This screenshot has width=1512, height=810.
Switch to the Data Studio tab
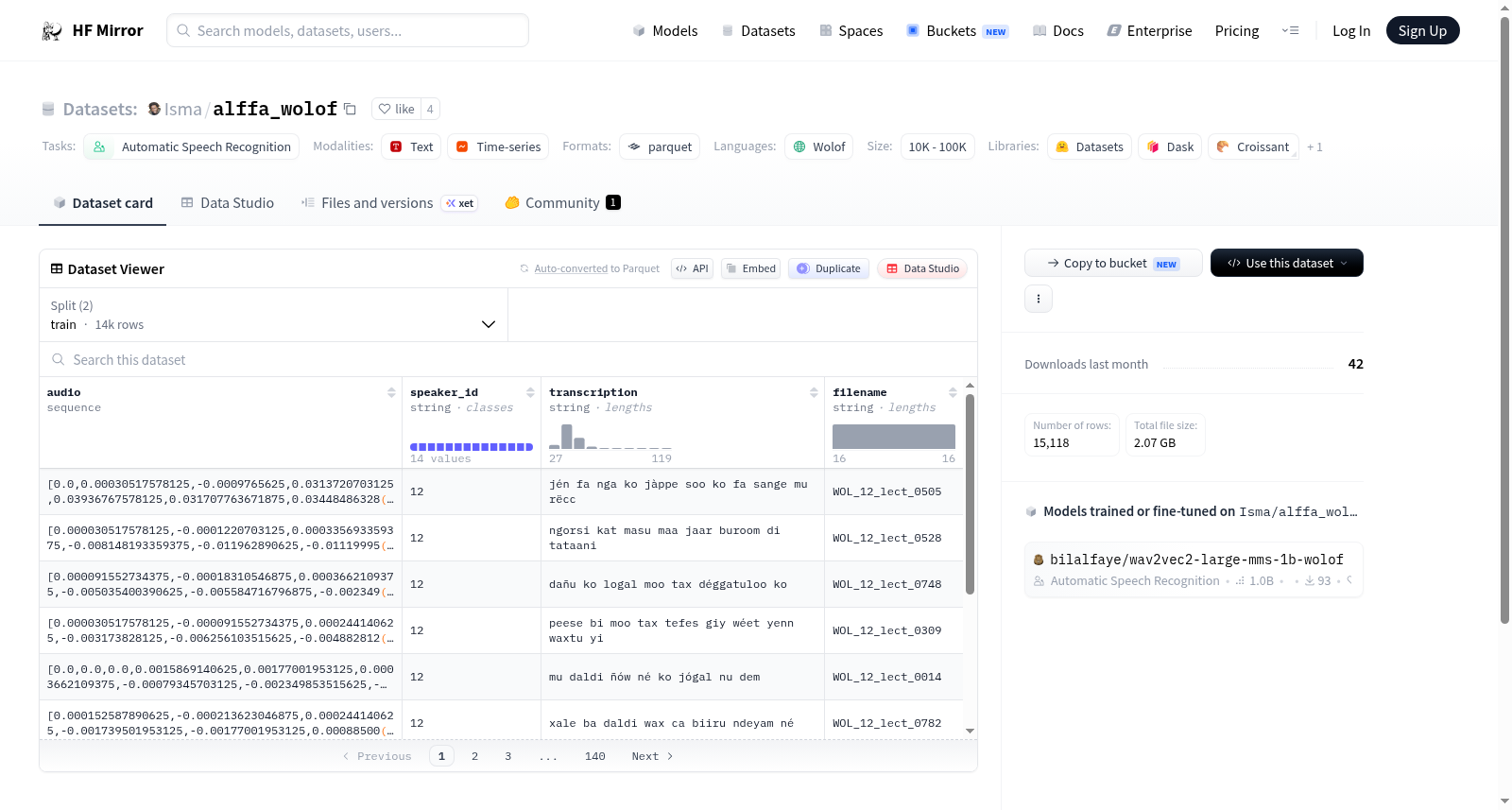coord(228,203)
